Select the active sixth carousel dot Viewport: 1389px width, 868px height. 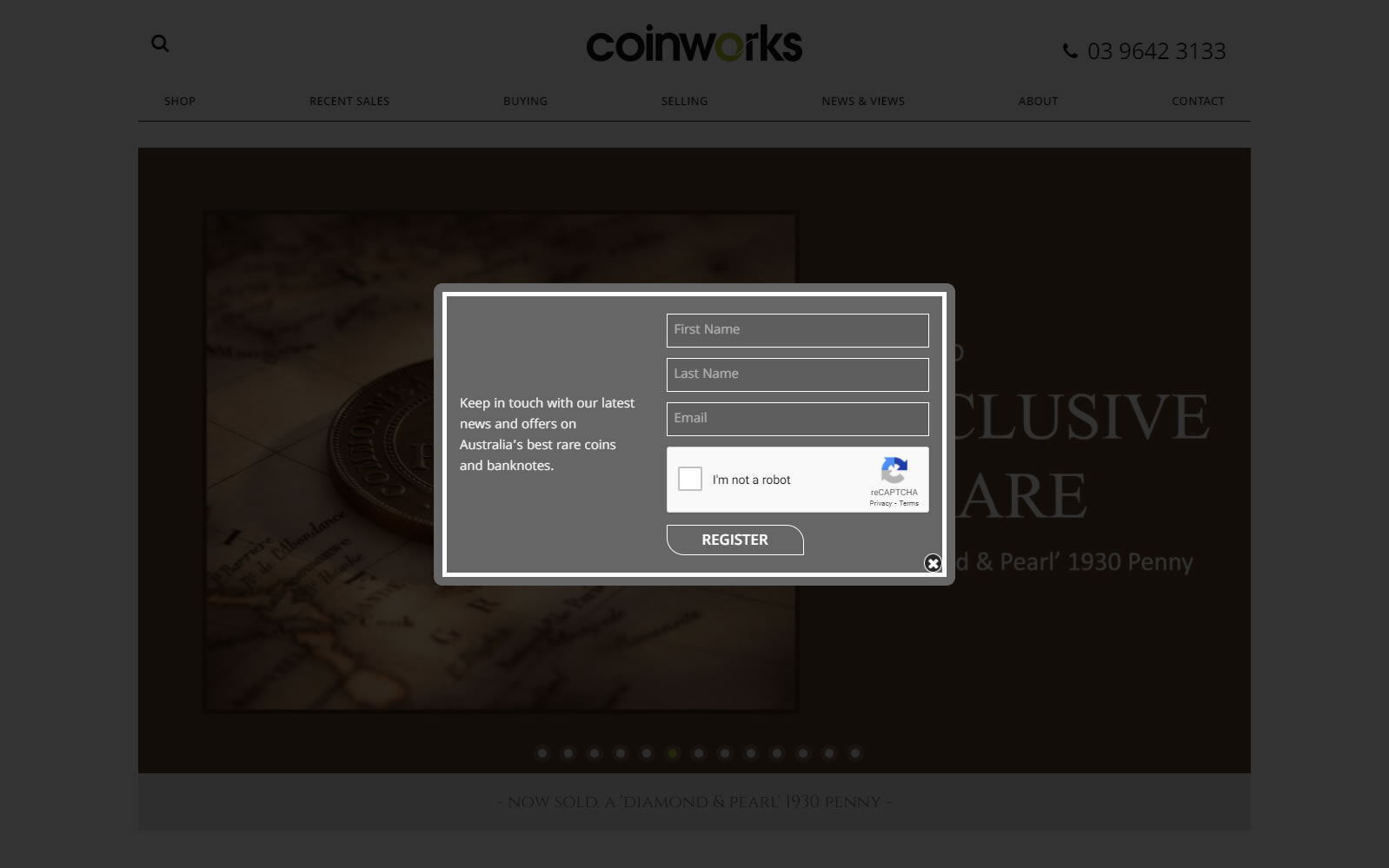click(x=673, y=753)
